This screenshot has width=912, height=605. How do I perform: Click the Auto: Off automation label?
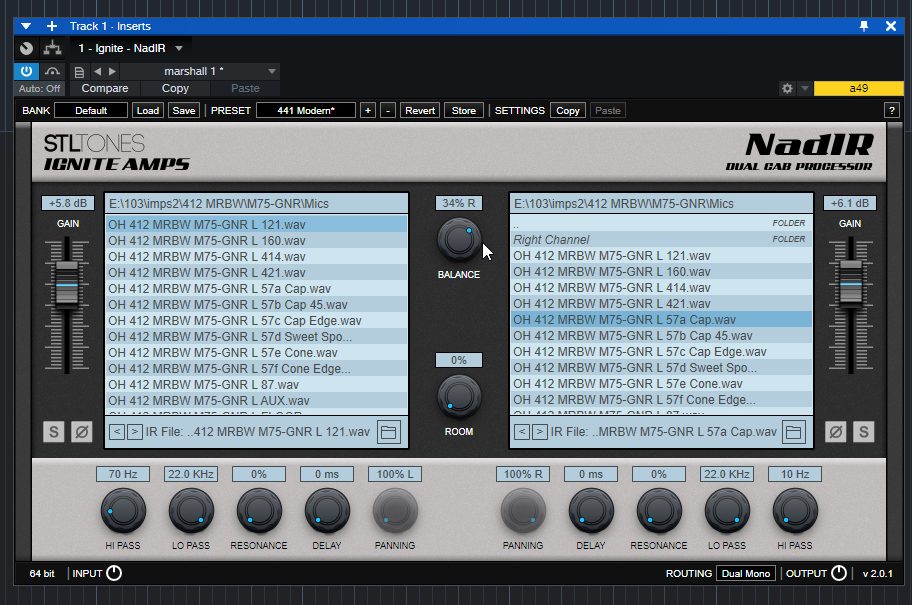[x=40, y=88]
